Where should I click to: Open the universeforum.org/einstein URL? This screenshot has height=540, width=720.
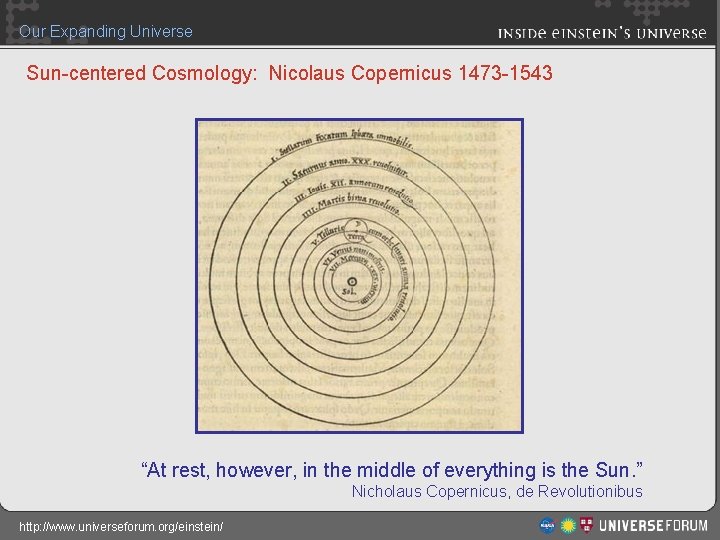click(x=121, y=526)
